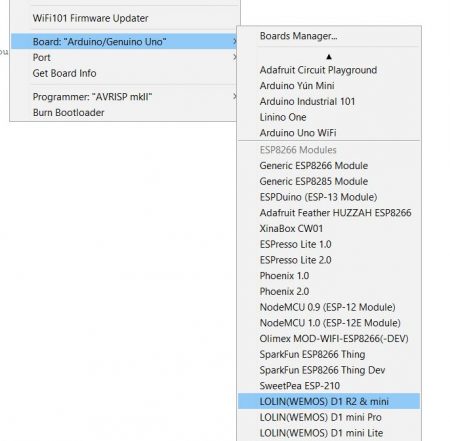This screenshot has height=441, width=450.
Task: Choose NodeMCU 1.0 (ESP-12E Module)
Action: click(x=329, y=323)
